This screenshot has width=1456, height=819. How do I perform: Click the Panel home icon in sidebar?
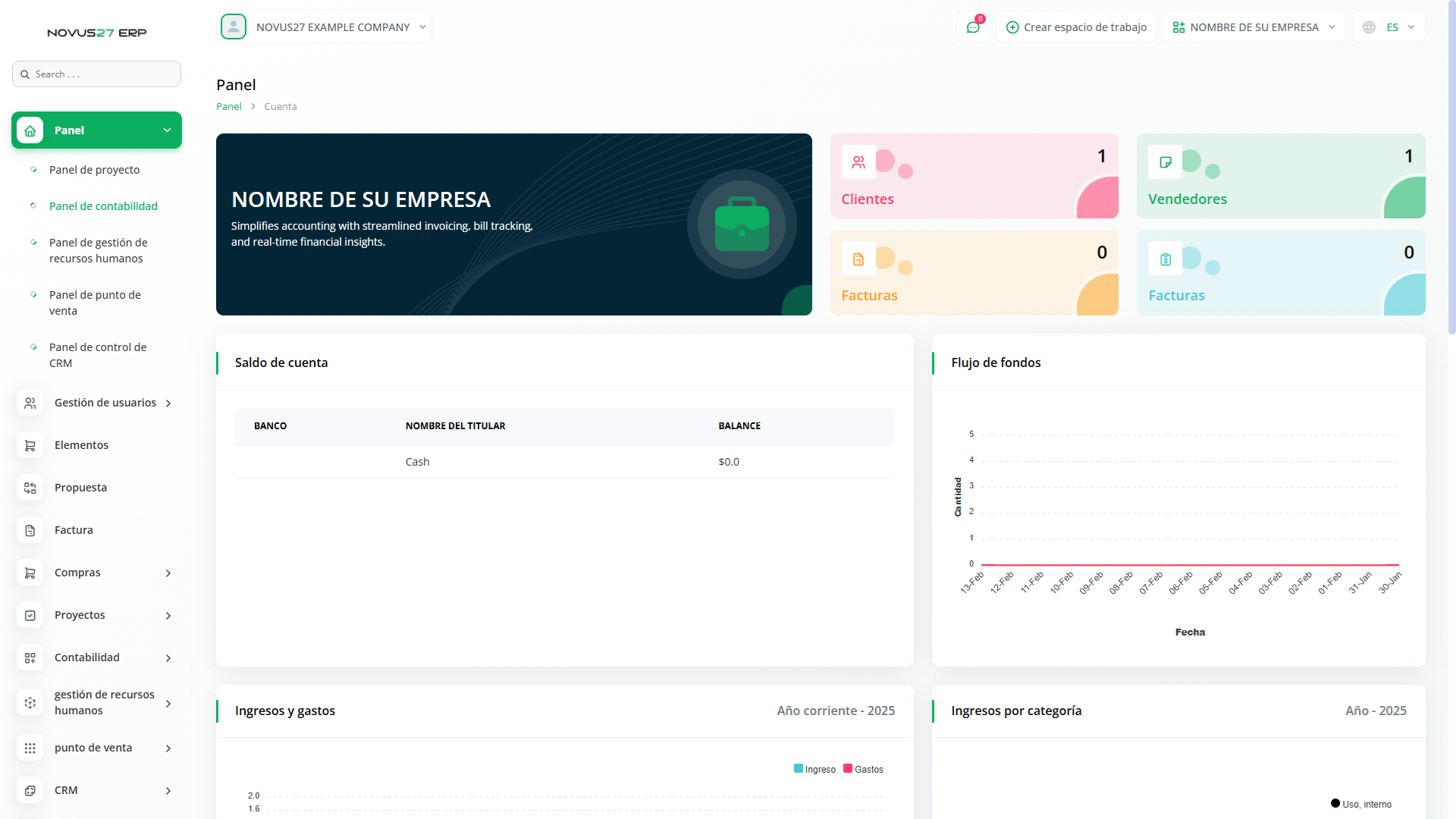coord(30,130)
